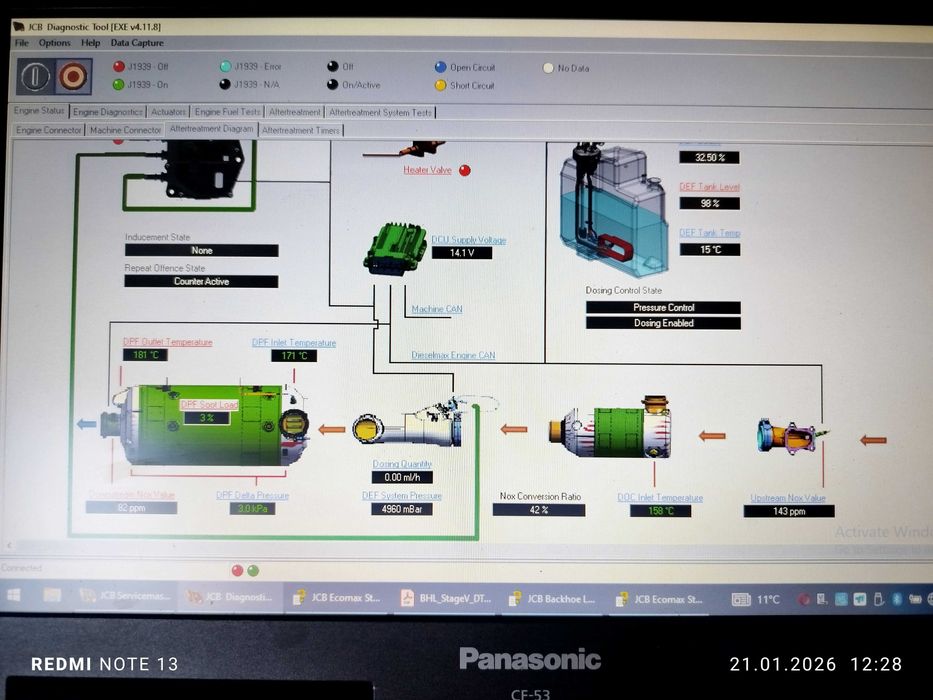Switch to the Actuators tab

pyautogui.click(x=168, y=112)
